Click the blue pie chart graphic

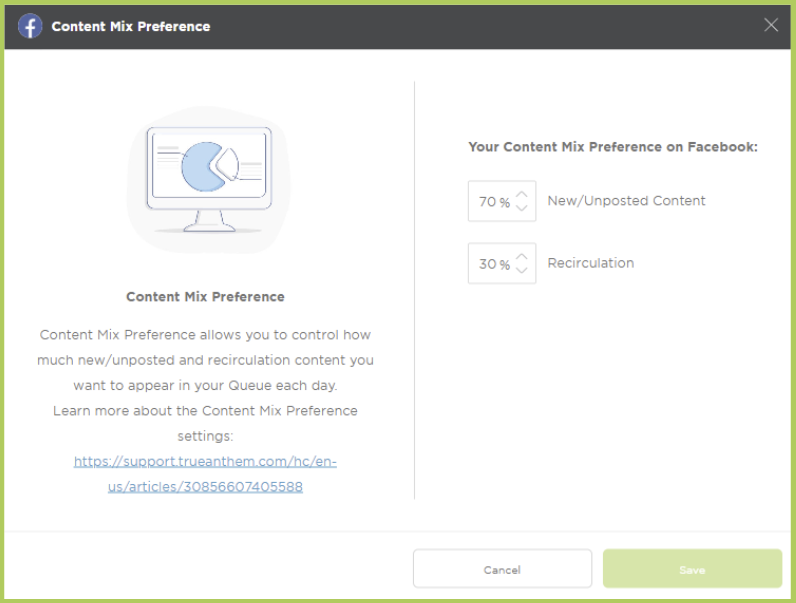pyautogui.click(x=204, y=166)
